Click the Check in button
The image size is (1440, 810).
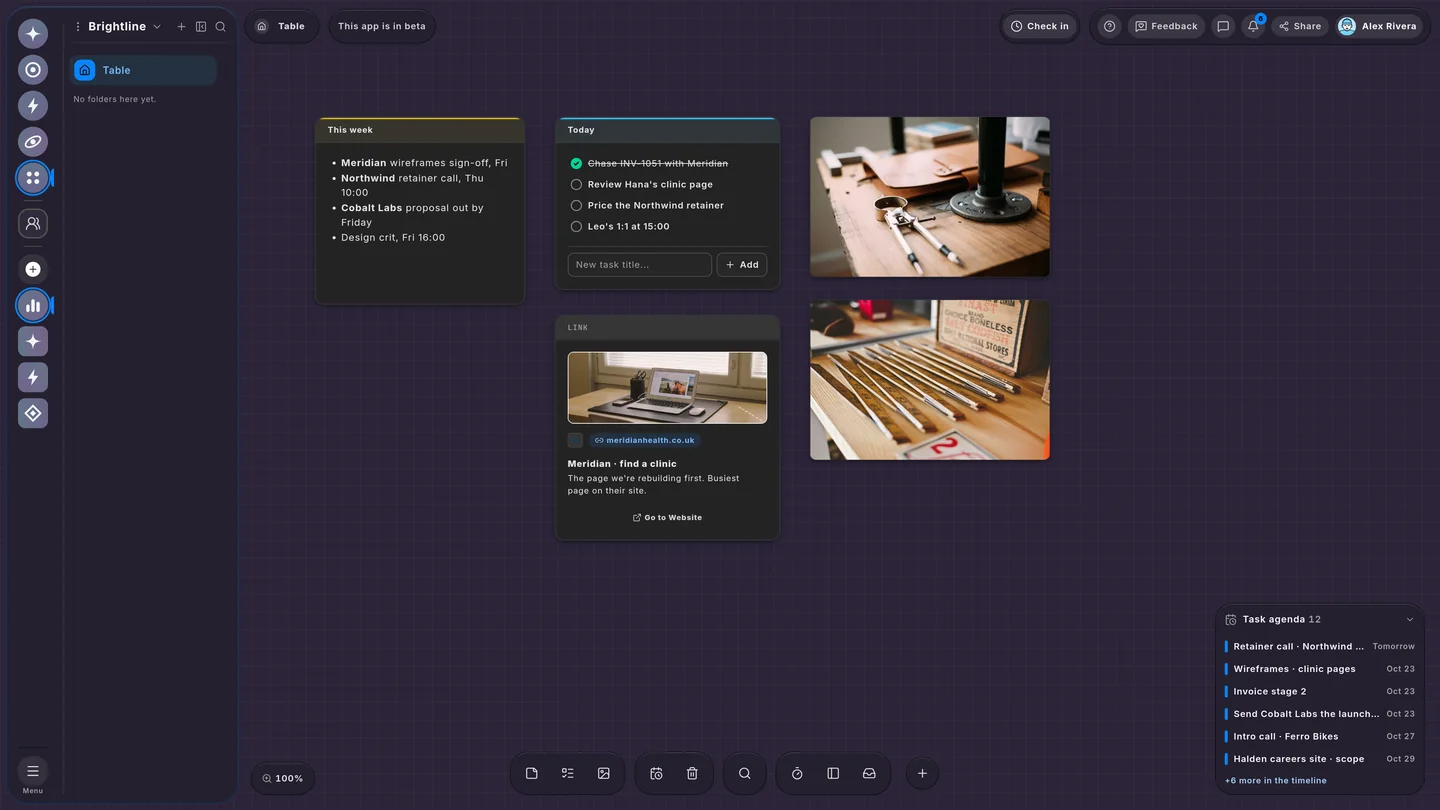[1040, 26]
